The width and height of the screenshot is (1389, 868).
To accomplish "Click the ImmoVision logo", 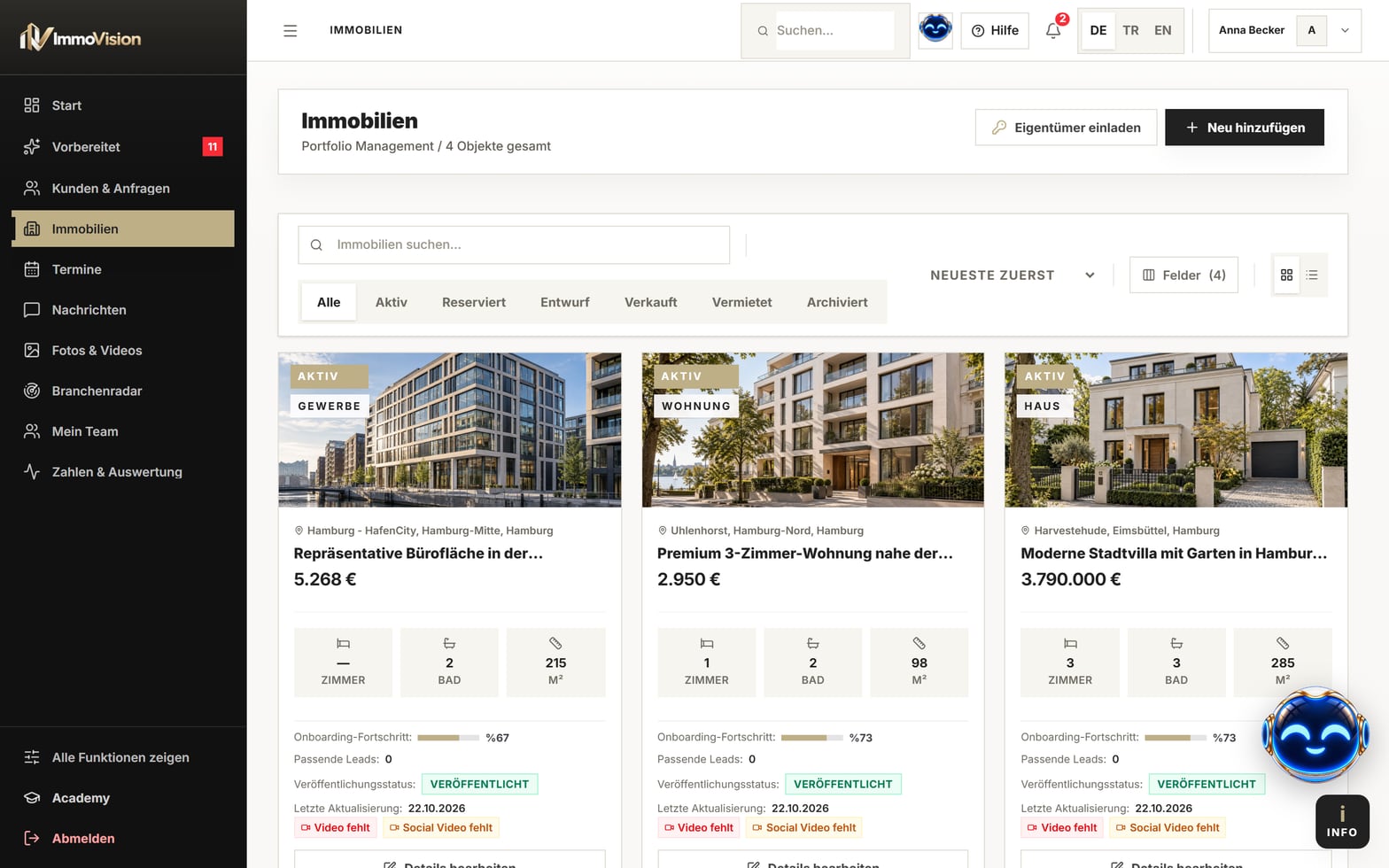I will click(x=81, y=37).
